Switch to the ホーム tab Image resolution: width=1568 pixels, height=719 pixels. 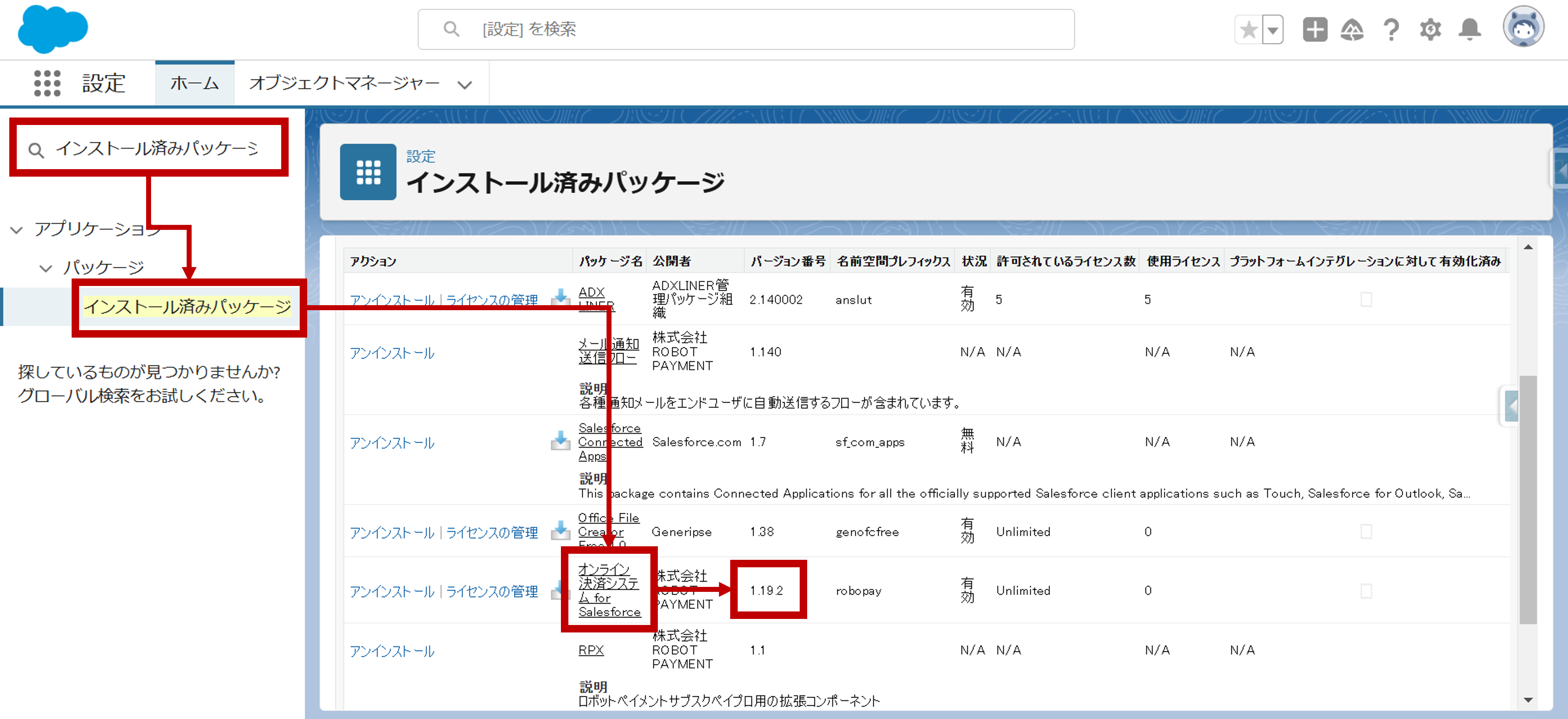(x=194, y=83)
